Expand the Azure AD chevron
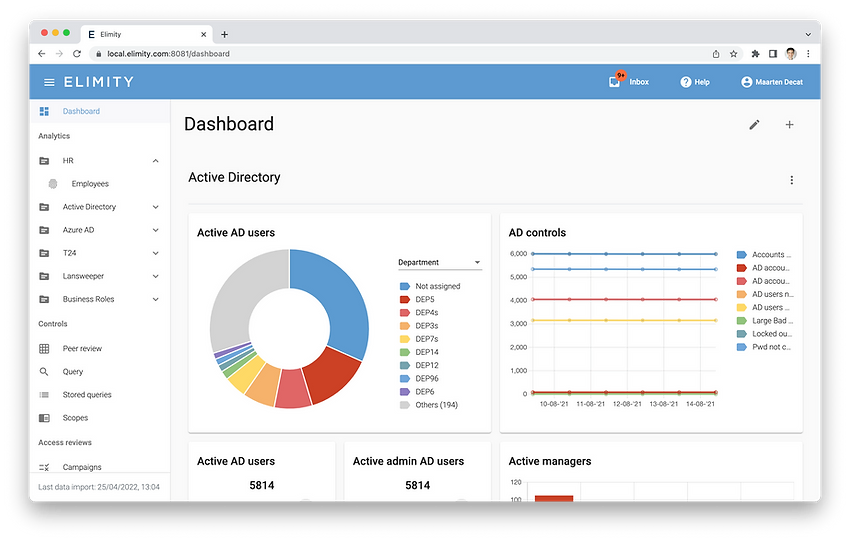This screenshot has width=850, height=542. (156, 230)
